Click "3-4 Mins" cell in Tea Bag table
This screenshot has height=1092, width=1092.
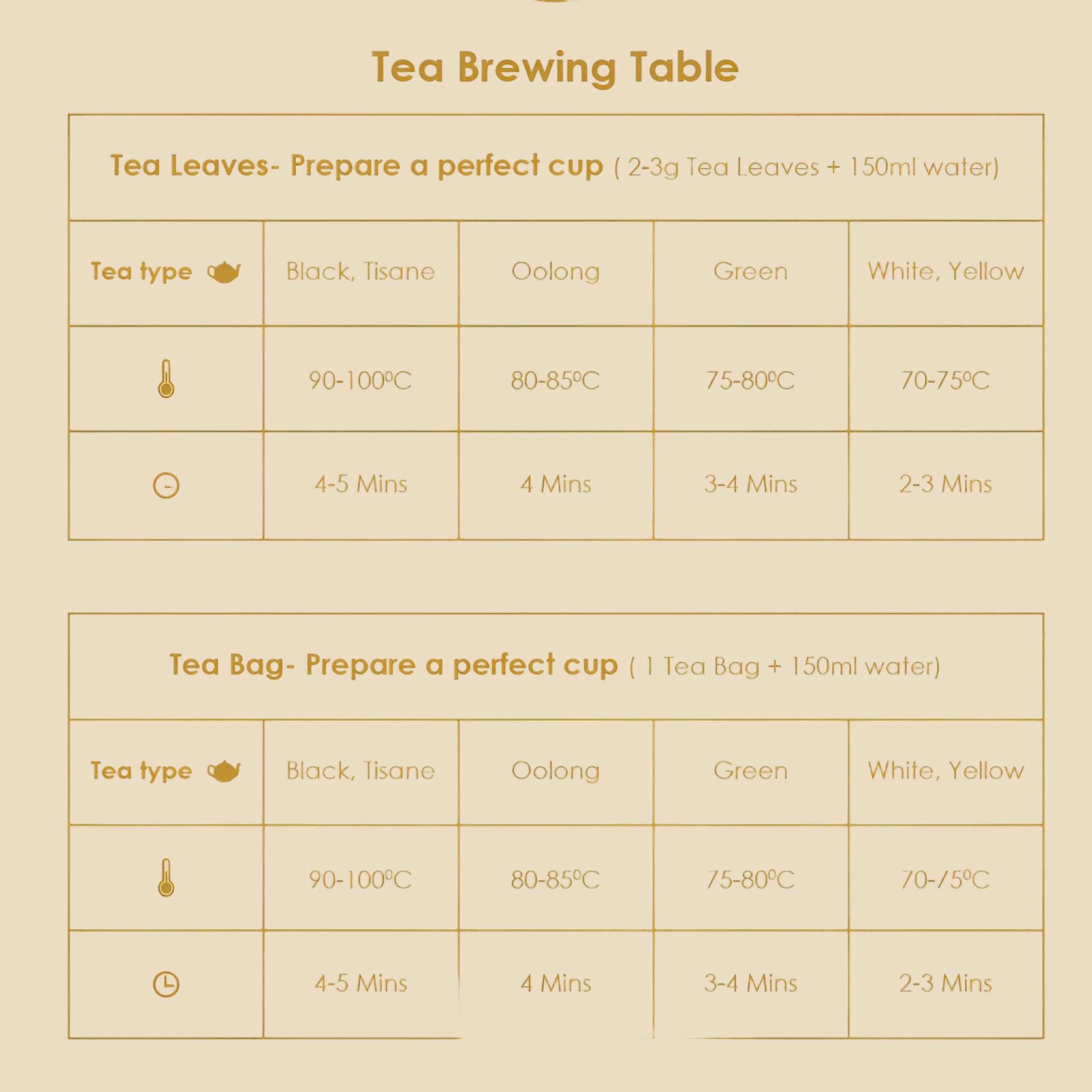coord(751,984)
